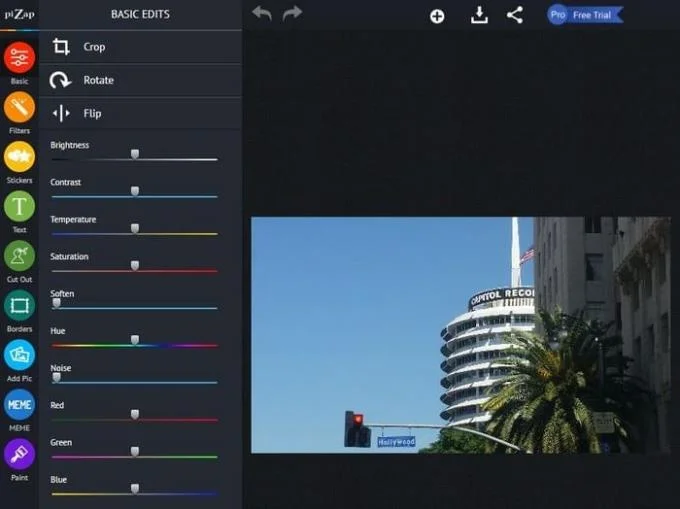
Task: Open the Filters tool in sidebar
Action: tap(19, 107)
